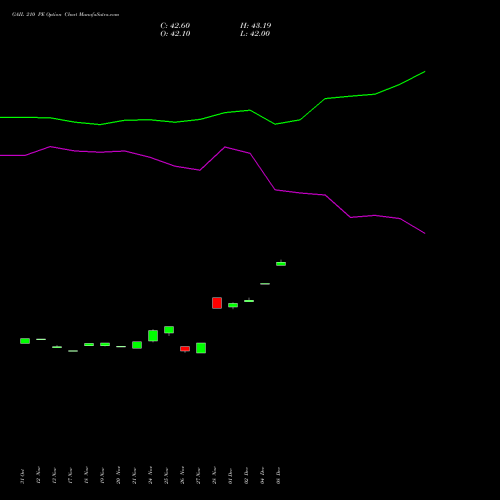Viewport: 500px width, 500px height.
Task: Click the 24 Nov date label
Action: point(150,475)
